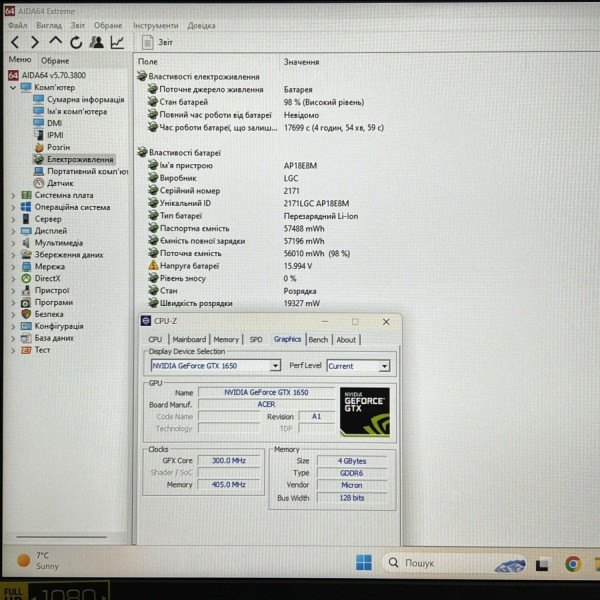Click the Рівень зносу row

(x=222, y=279)
